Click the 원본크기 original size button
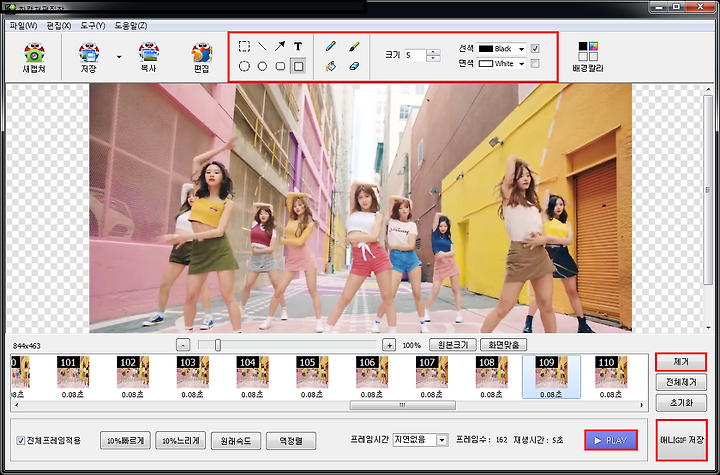The width and height of the screenshot is (720, 475). point(453,345)
